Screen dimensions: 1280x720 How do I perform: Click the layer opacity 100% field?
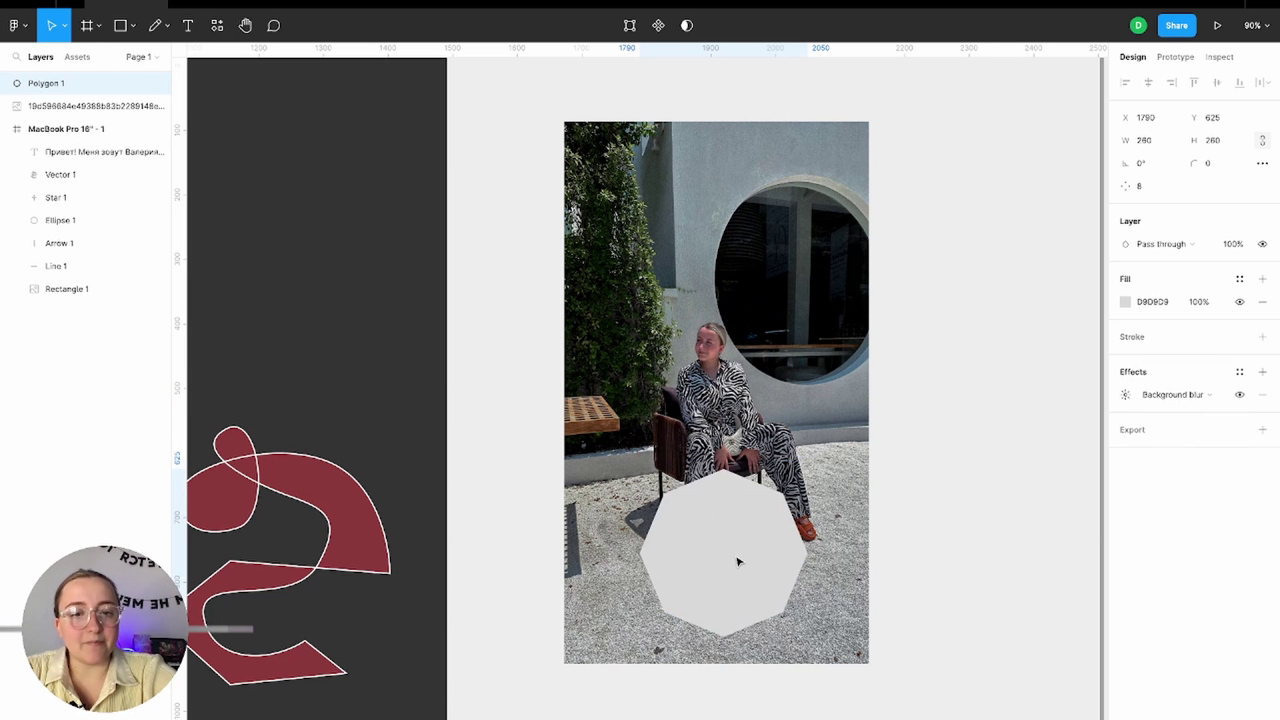[1232, 244]
